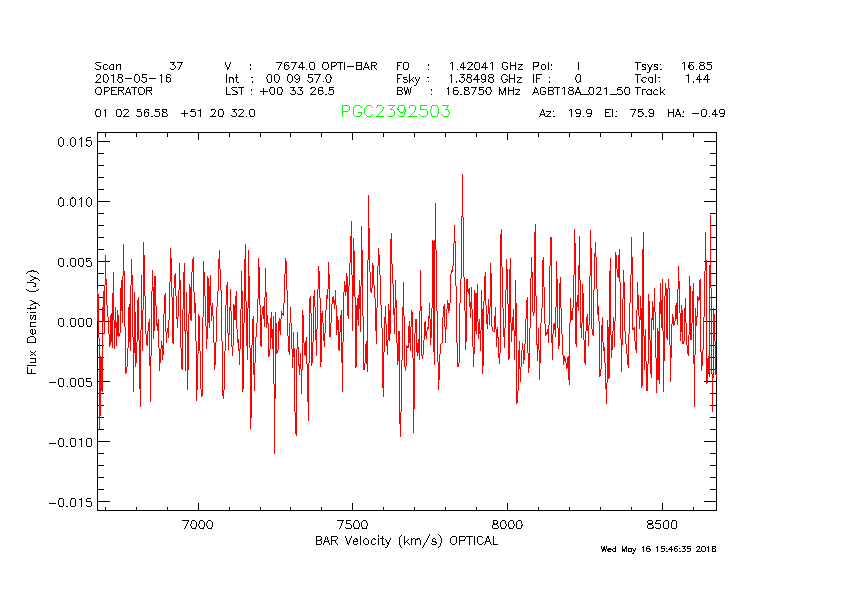
Task: Click the Wed May 16 timestamp footer
Action: pyautogui.click(x=658, y=549)
